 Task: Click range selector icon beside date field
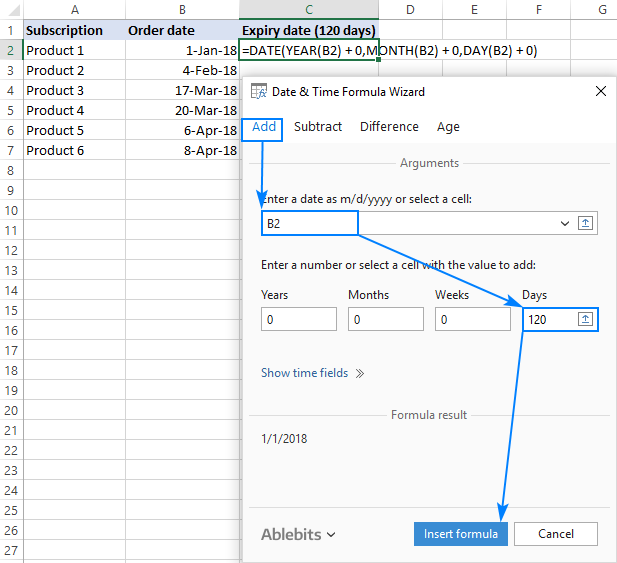(586, 224)
